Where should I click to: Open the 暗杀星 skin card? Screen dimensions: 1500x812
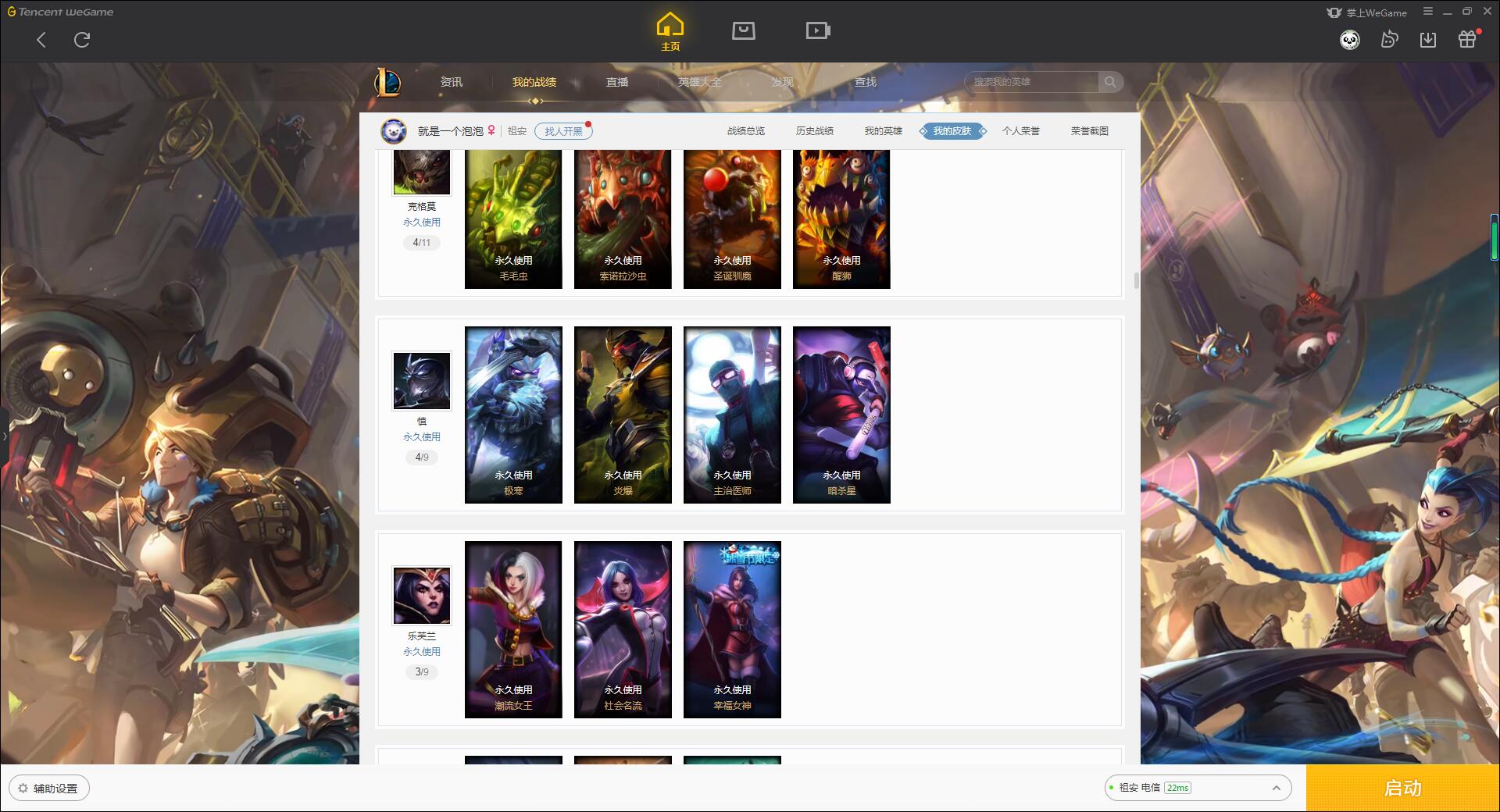tap(841, 415)
